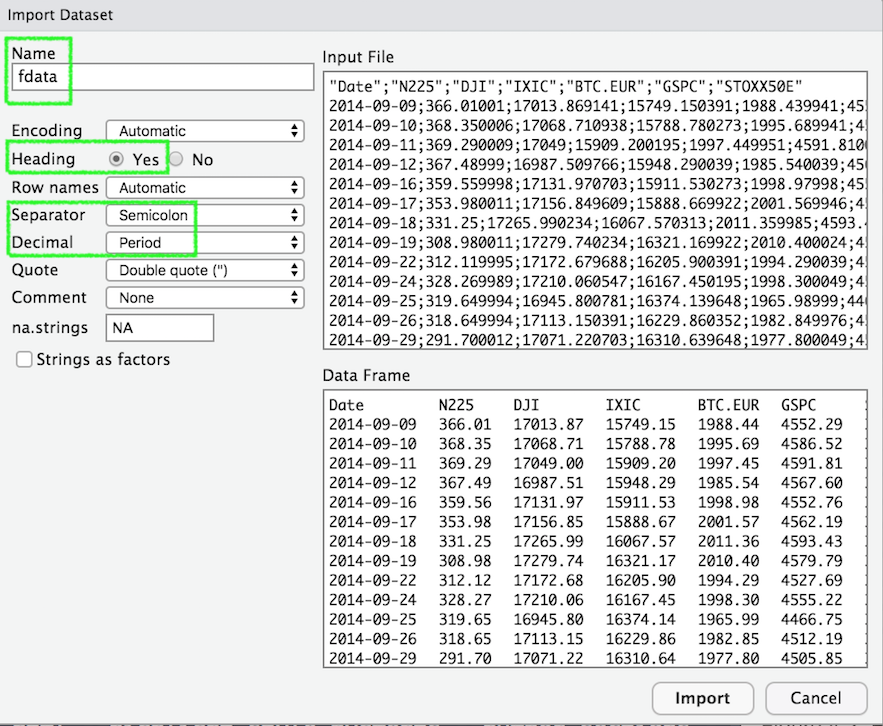Image resolution: width=883 pixels, height=726 pixels.
Task: Click the DJI column header in Data Frame
Action: [526, 405]
